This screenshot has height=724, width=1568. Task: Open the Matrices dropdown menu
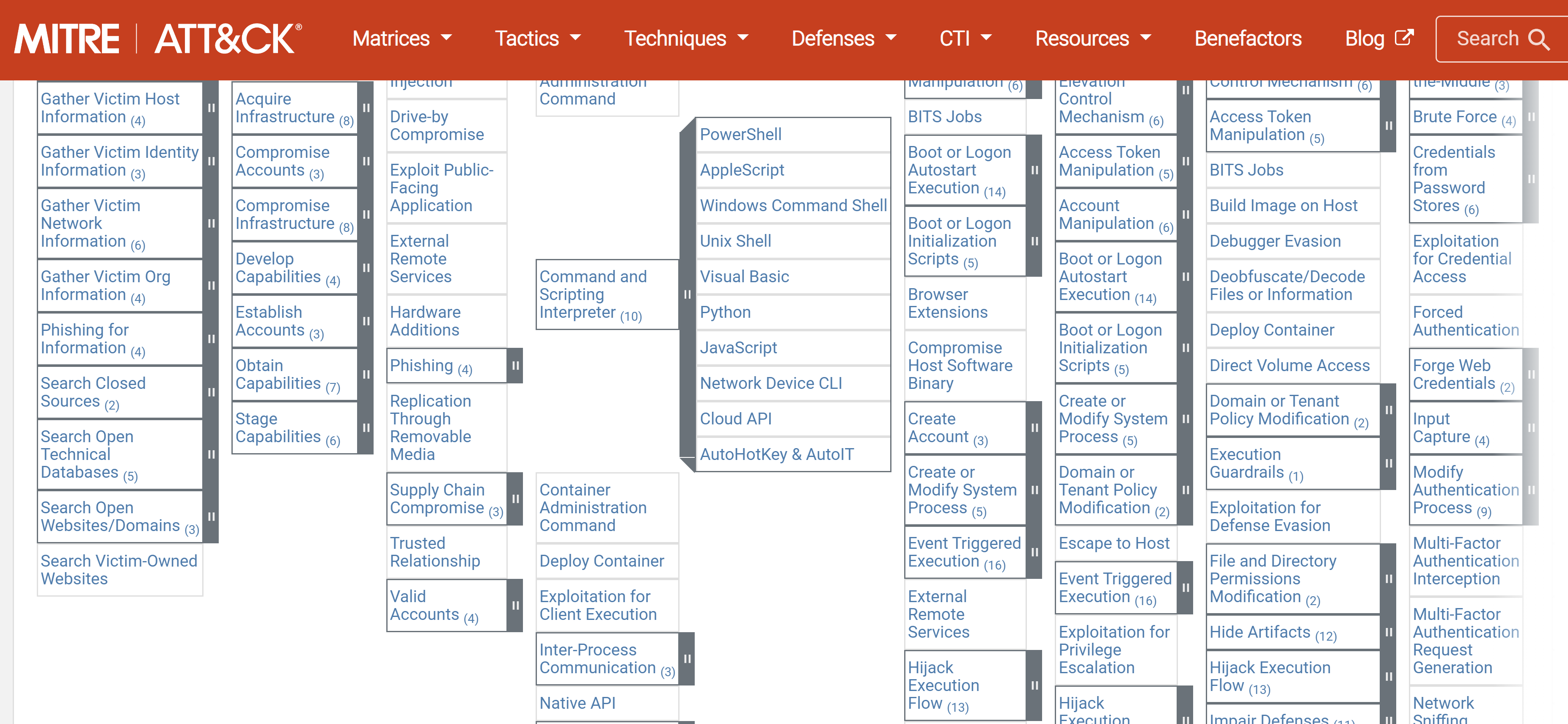pyautogui.click(x=402, y=39)
